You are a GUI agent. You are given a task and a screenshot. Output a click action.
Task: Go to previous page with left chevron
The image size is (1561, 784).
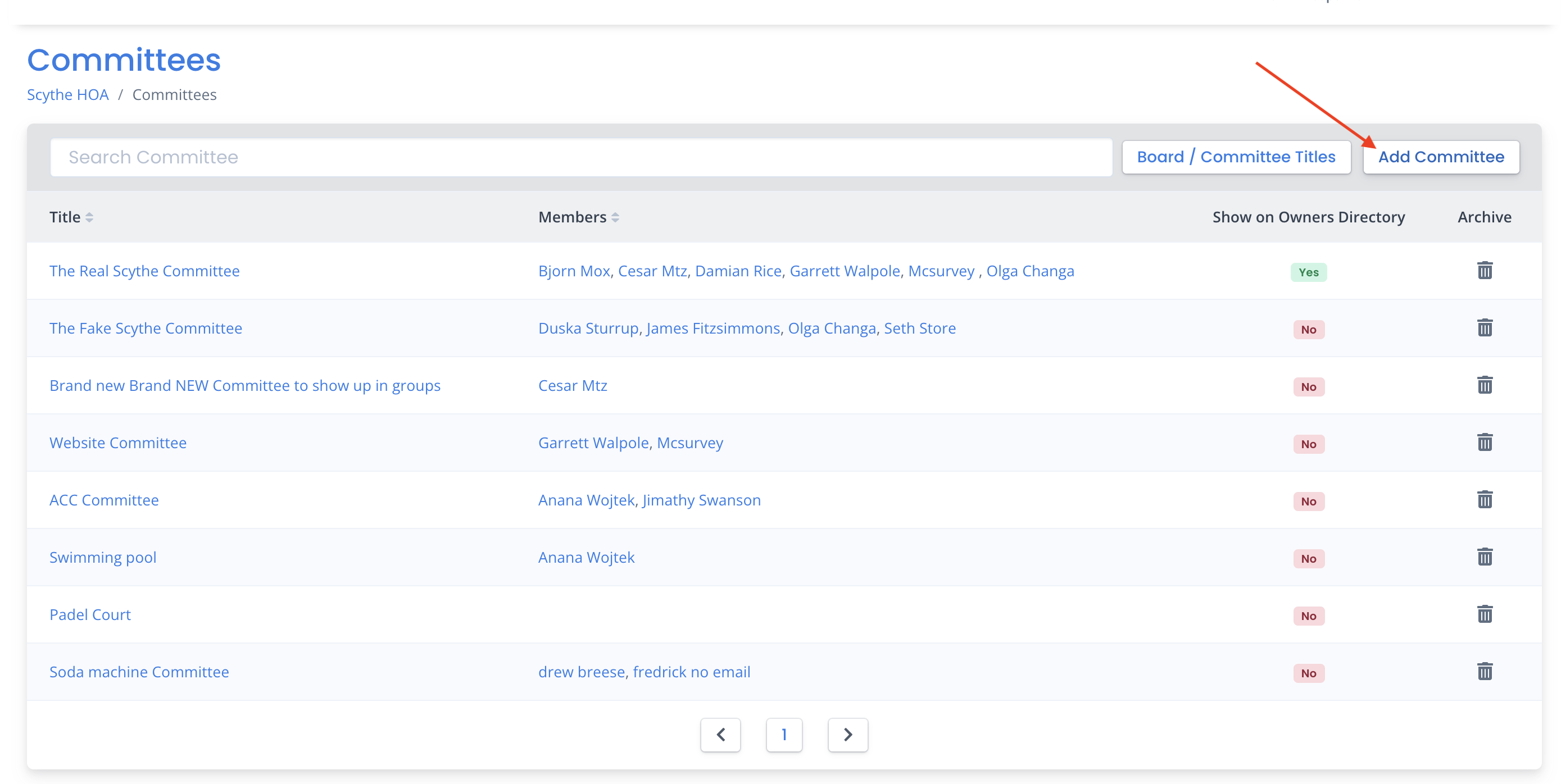click(720, 735)
